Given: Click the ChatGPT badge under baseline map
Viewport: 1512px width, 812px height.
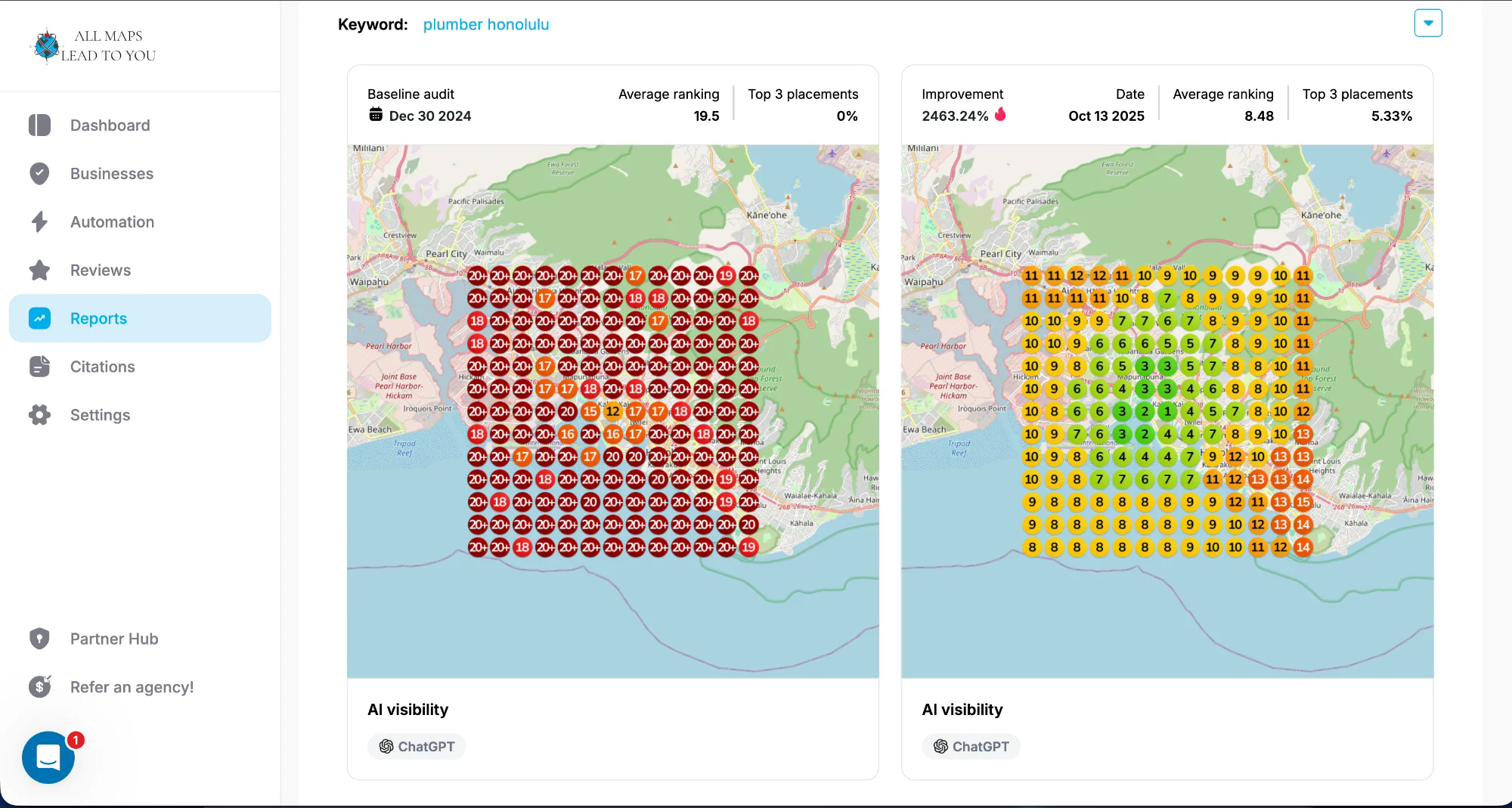Looking at the screenshot, I should pyautogui.click(x=416, y=747).
